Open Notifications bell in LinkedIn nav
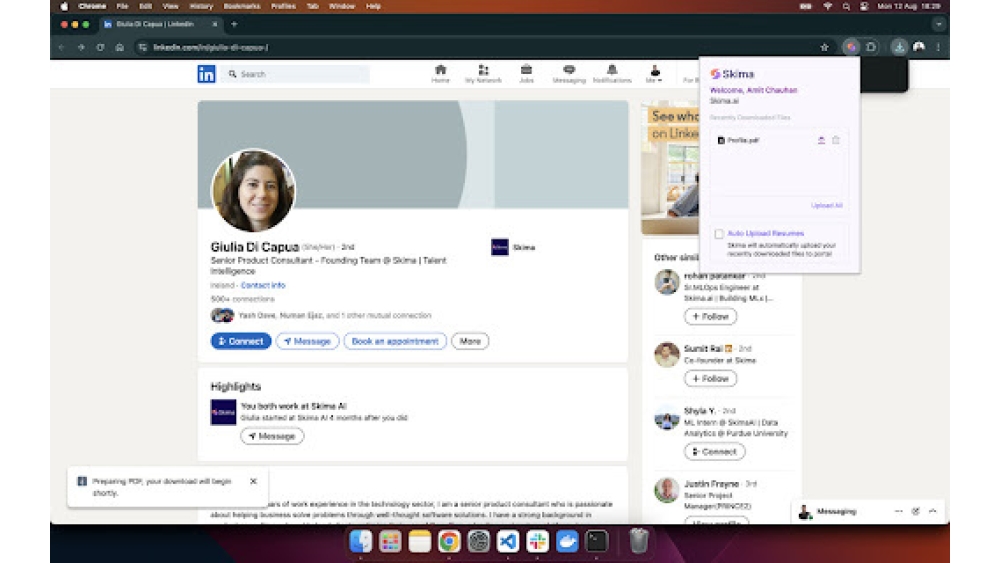This screenshot has width=1000, height=563. 612,74
